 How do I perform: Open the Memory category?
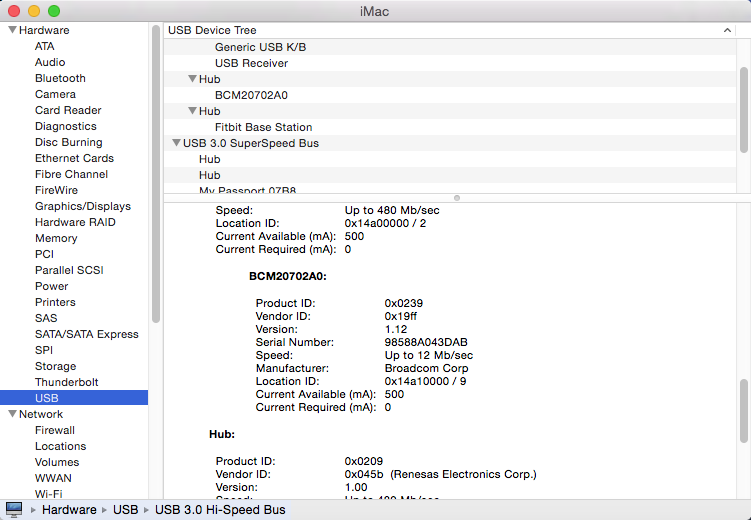56,238
